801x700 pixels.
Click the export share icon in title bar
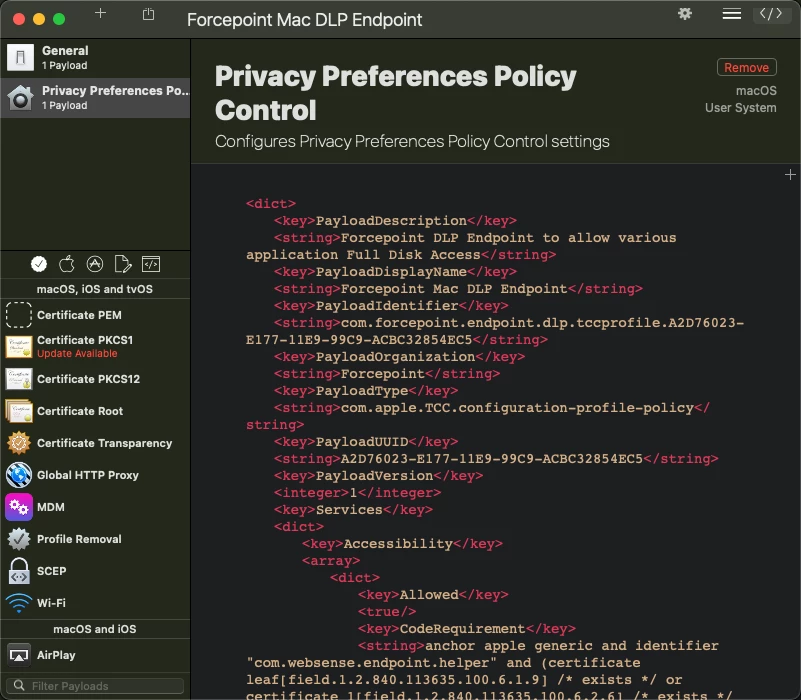coord(148,14)
